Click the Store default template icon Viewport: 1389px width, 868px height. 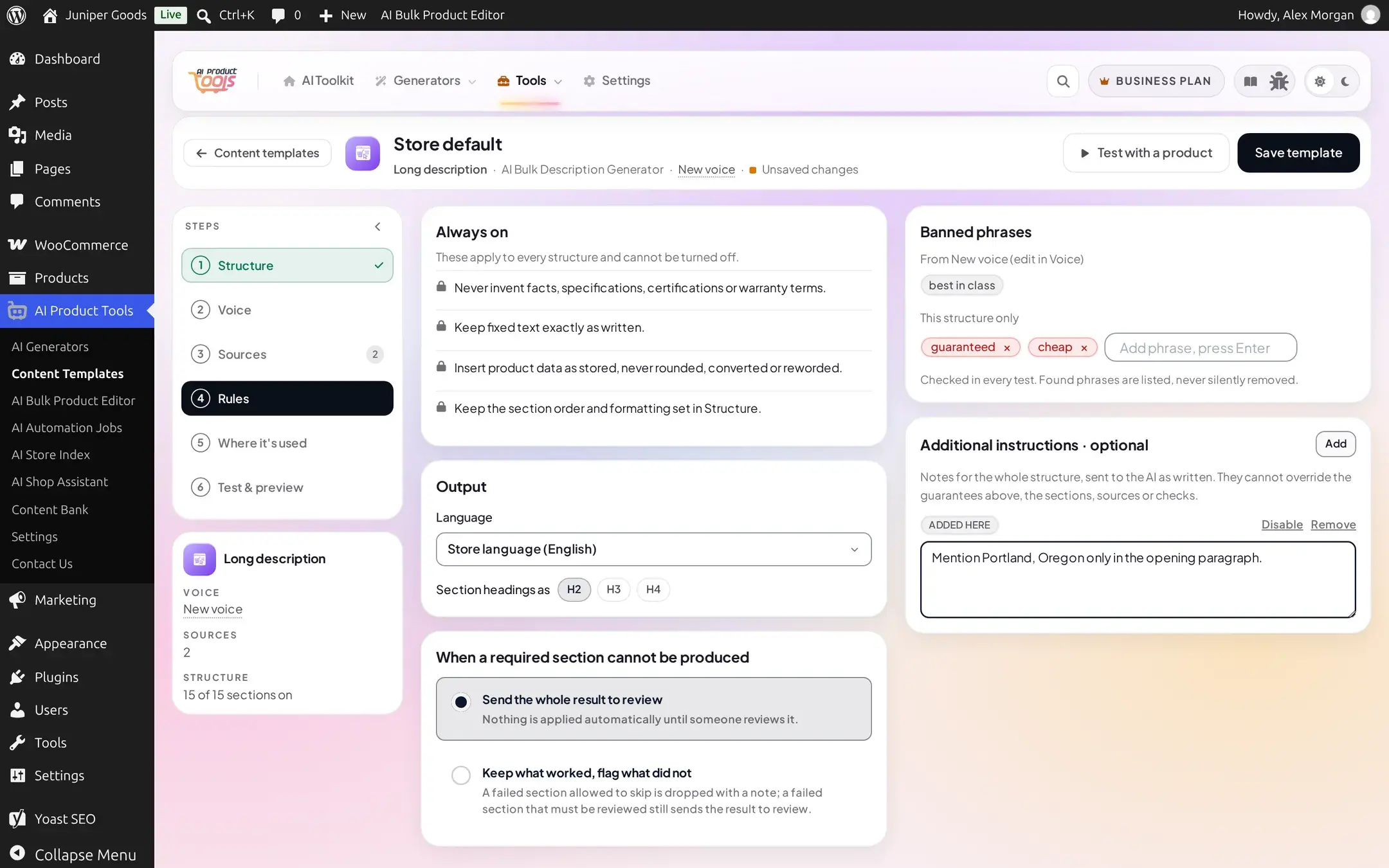point(363,153)
